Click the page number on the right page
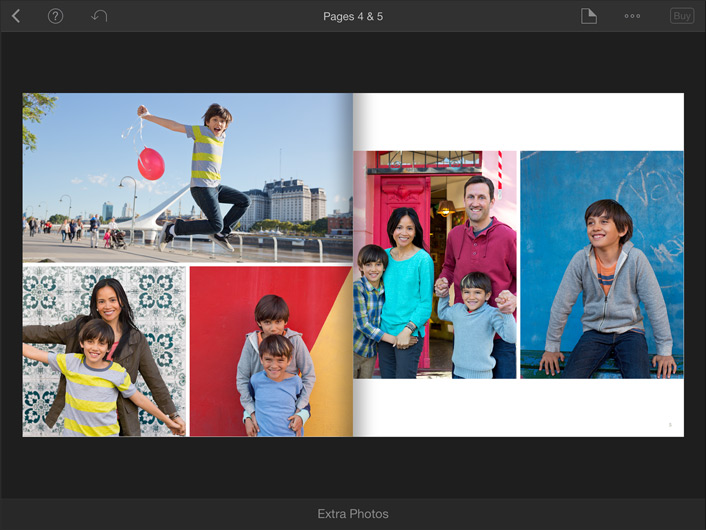 pyautogui.click(x=669, y=425)
